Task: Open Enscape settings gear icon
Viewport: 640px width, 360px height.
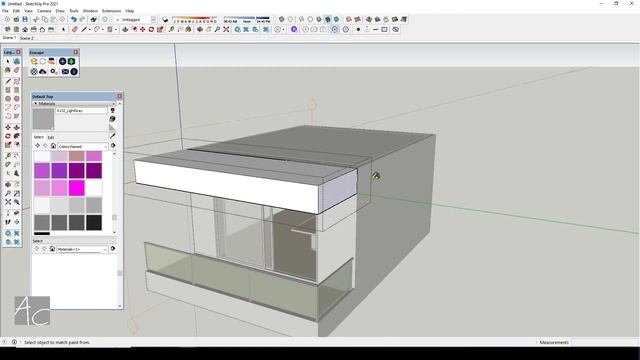Action: point(53,71)
